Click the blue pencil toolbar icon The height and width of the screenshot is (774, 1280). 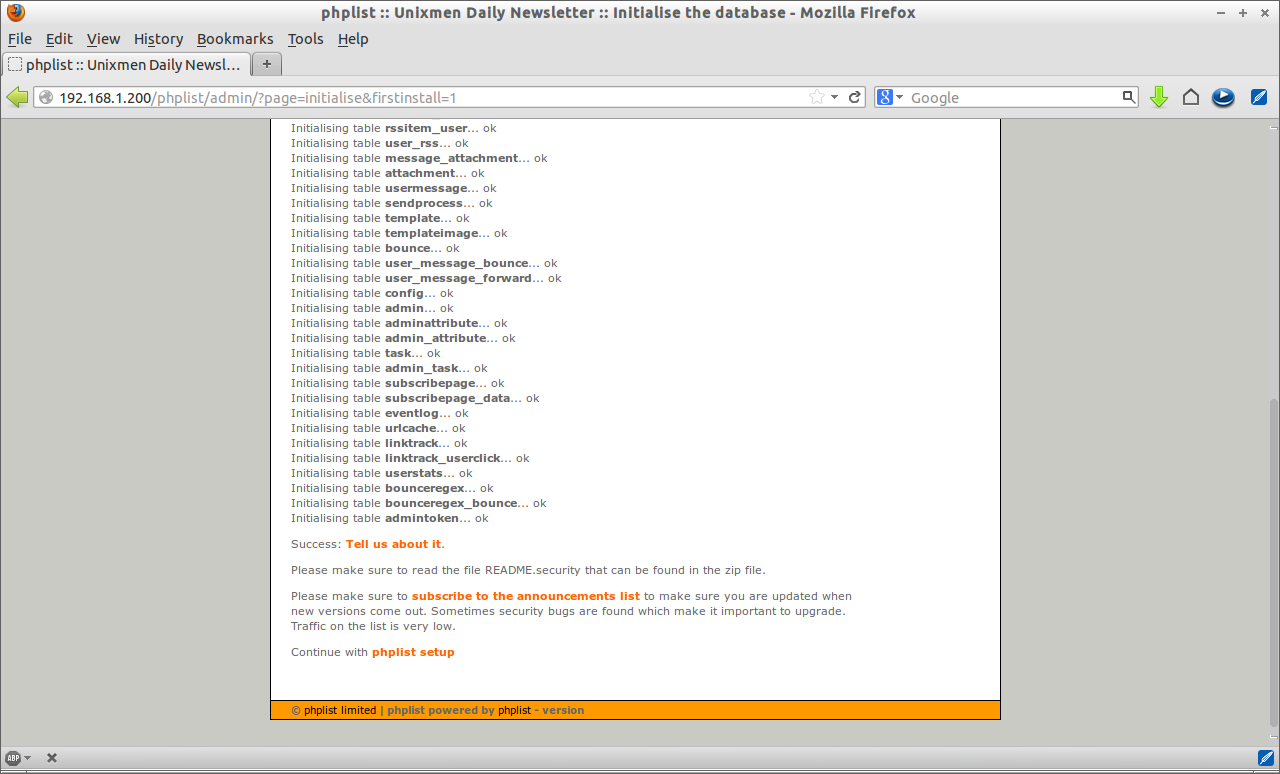click(x=1259, y=97)
